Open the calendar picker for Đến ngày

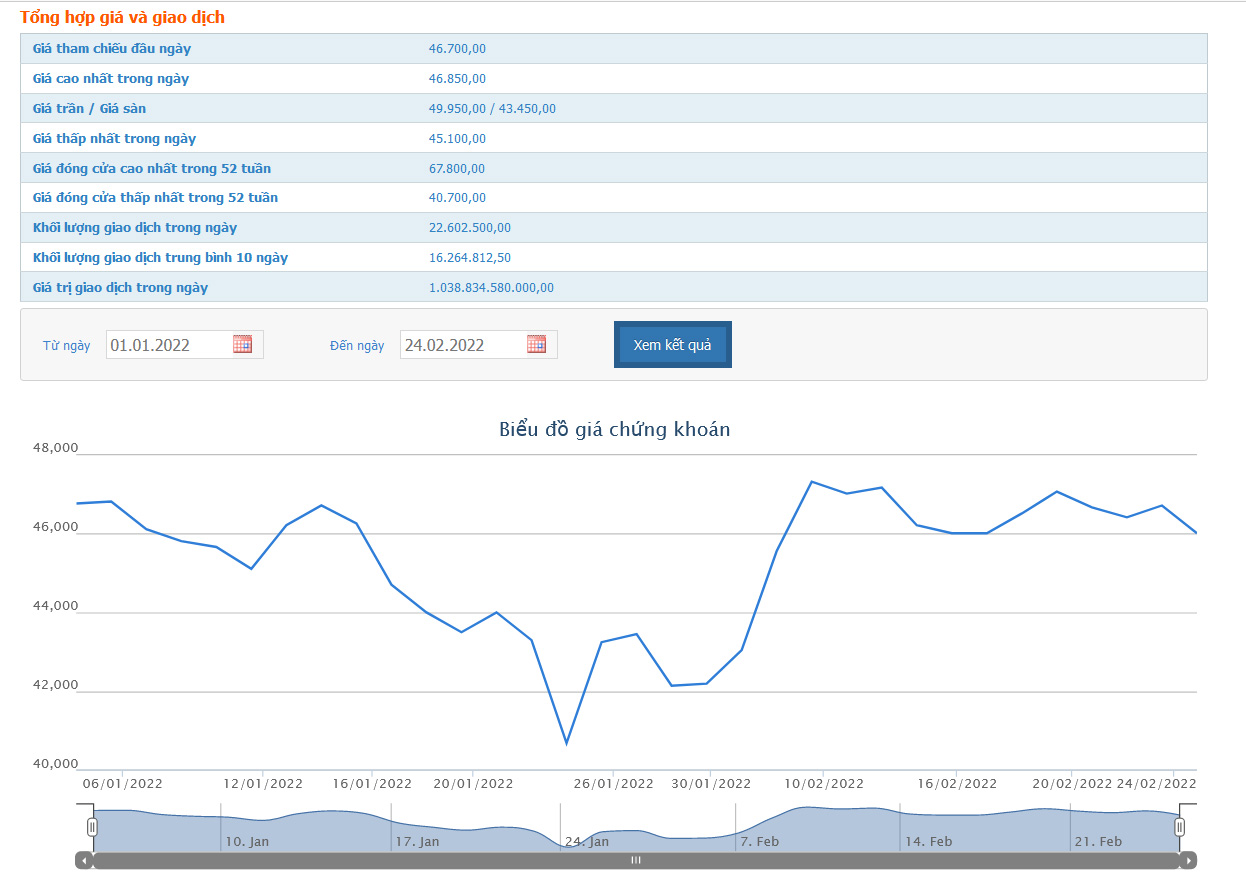click(536, 344)
